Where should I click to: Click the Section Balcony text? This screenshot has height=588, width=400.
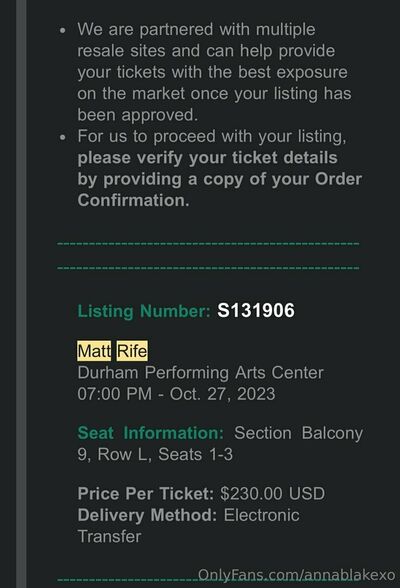tap(298, 433)
